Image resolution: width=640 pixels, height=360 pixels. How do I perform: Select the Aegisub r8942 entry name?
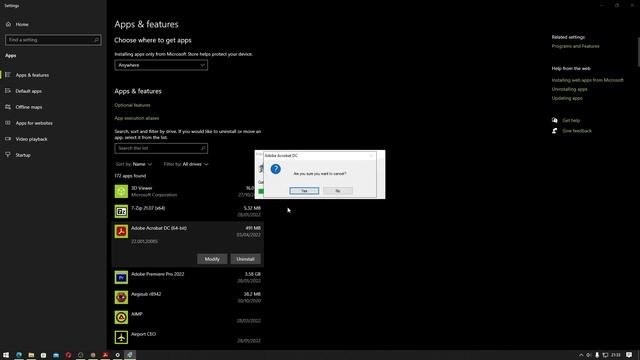coord(146,294)
